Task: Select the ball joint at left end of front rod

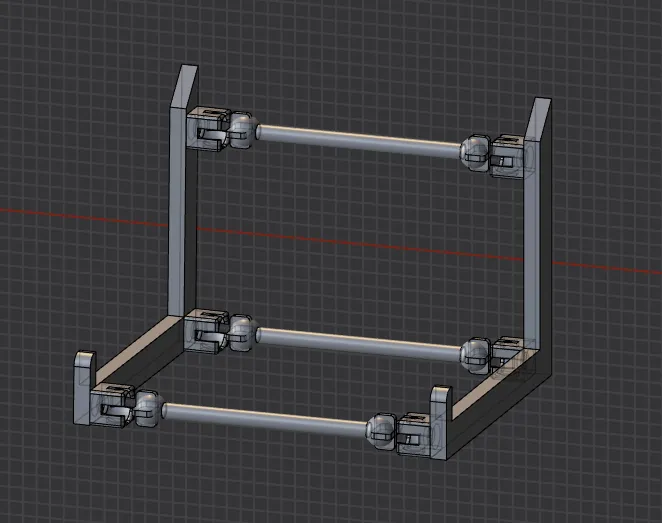Action: pyautogui.click(x=149, y=409)
